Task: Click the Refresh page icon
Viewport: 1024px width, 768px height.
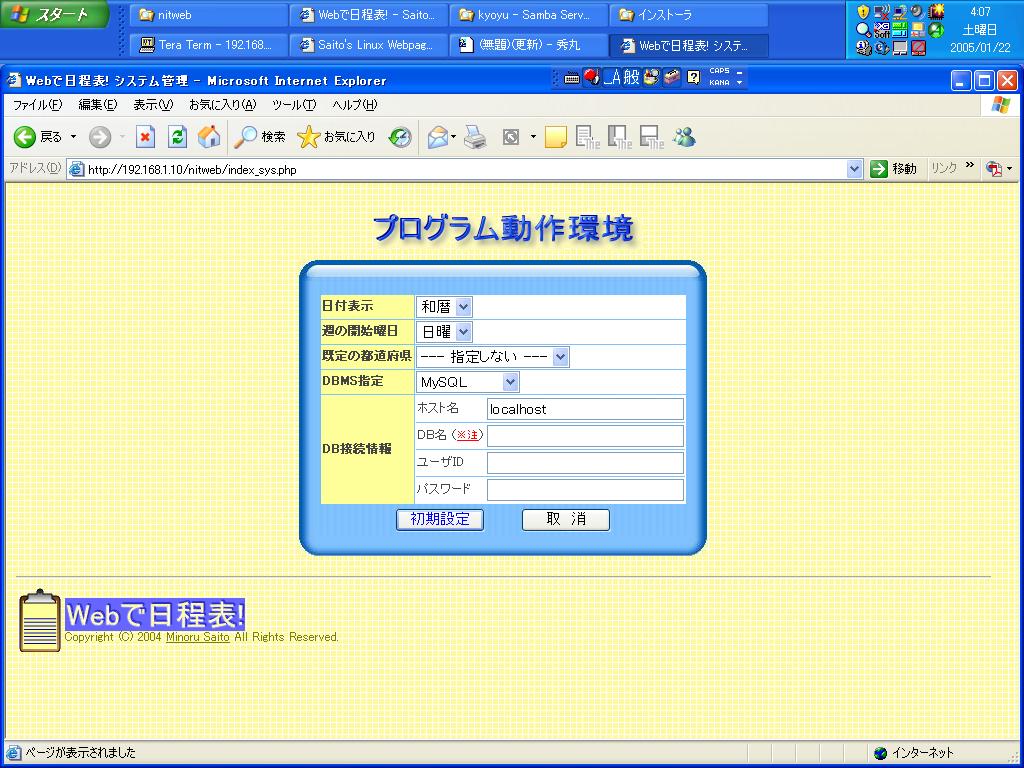Action: pos(177,137)
